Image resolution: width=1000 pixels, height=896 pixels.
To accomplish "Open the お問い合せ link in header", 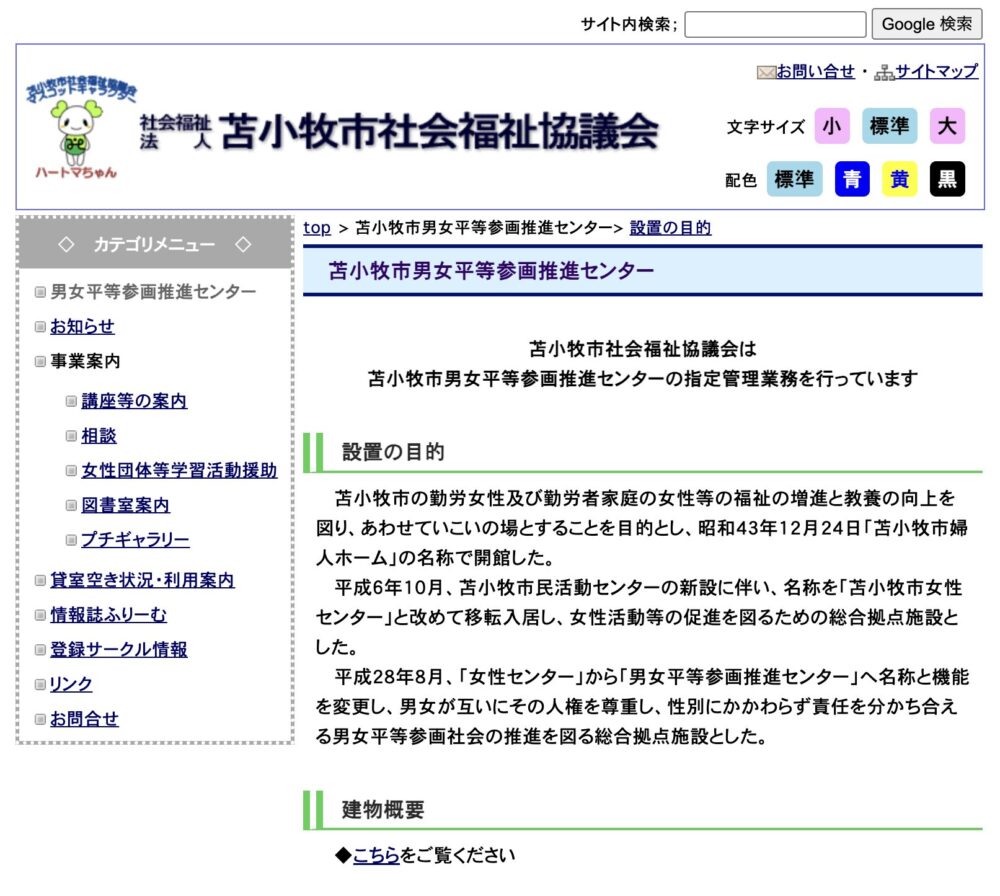I will click(815, 71).
